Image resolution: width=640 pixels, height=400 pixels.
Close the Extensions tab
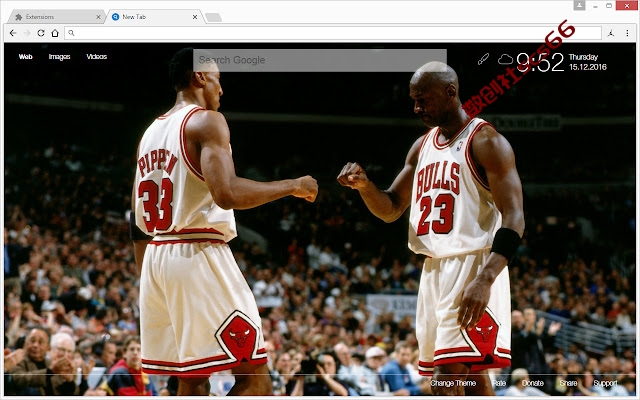98,17
